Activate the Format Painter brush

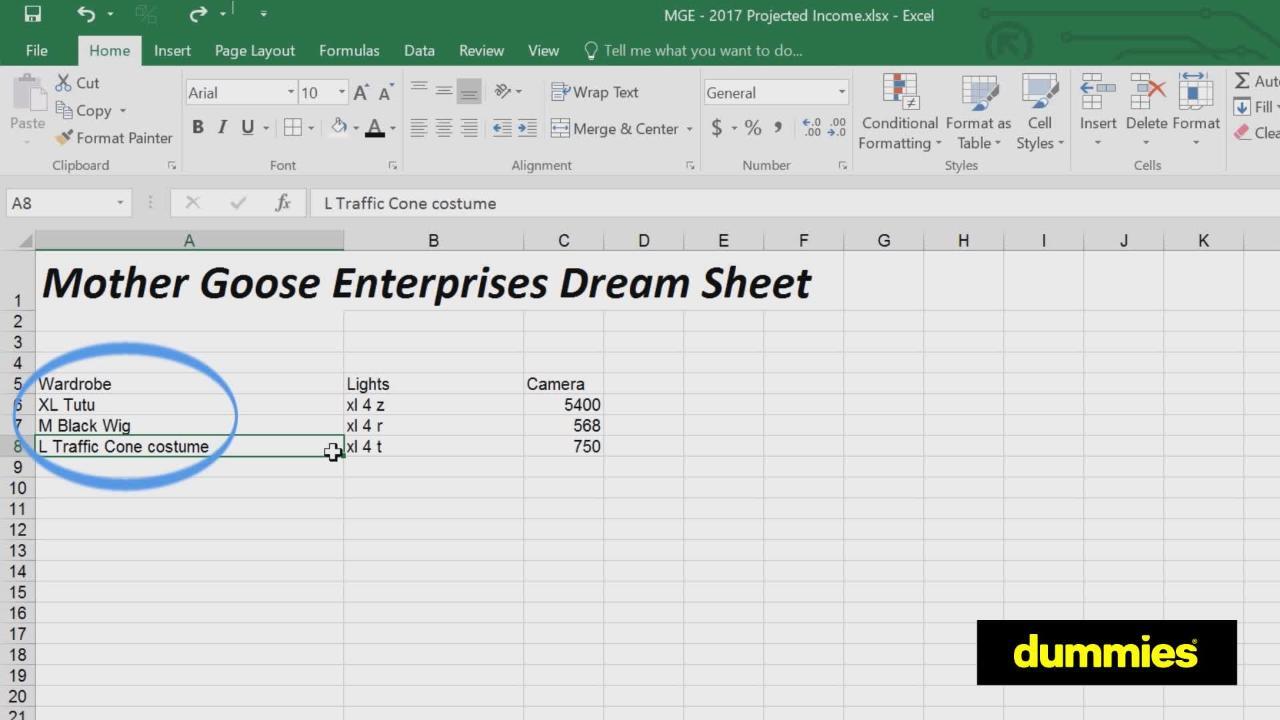pos(65,138)
